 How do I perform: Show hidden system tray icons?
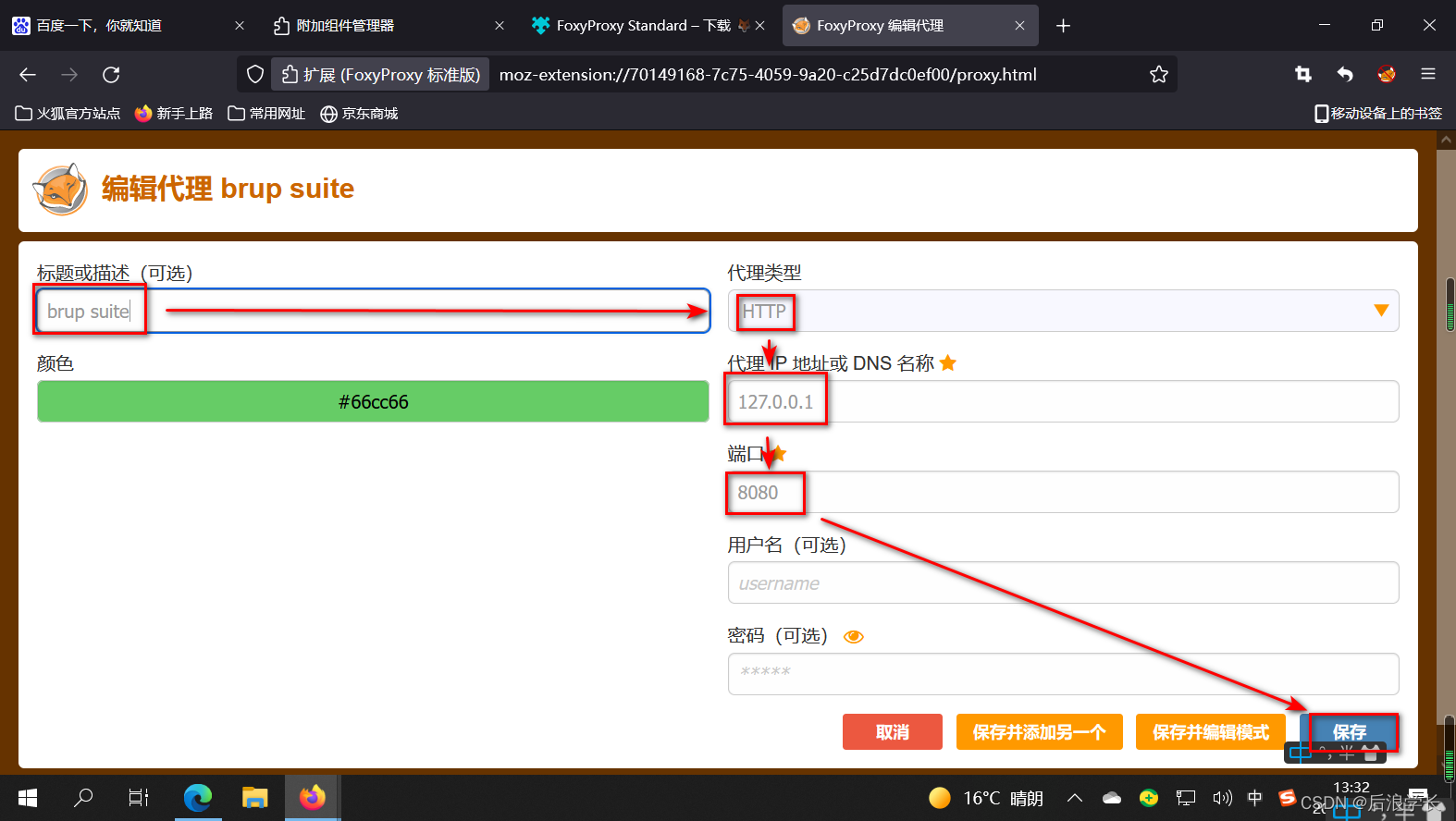click(x=1075, y=798)
